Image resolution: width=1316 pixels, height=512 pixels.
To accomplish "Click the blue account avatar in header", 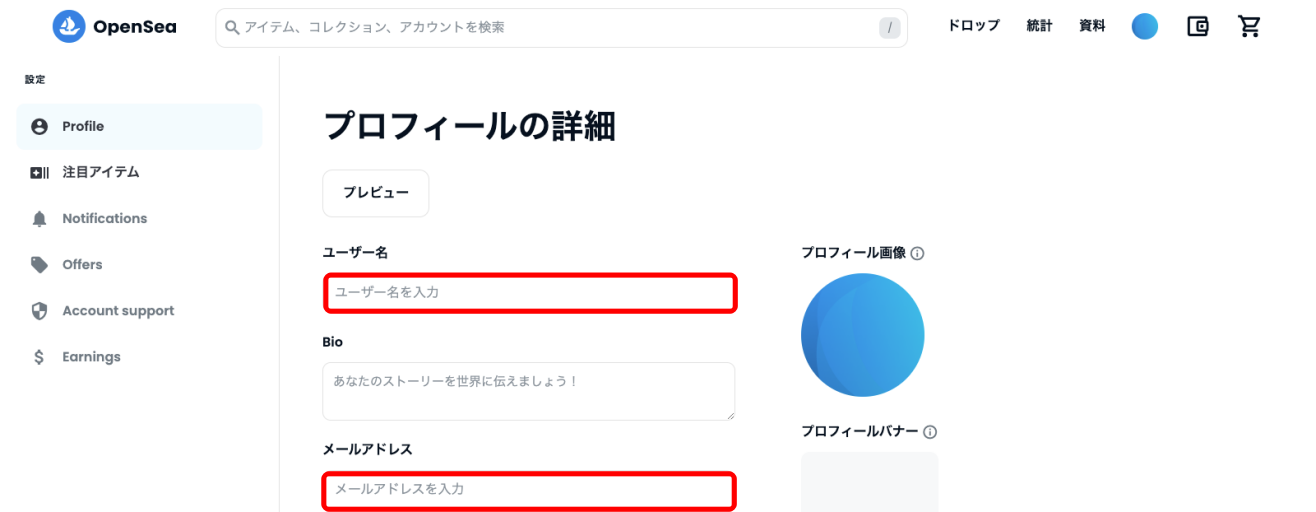I will point(1145,27).
